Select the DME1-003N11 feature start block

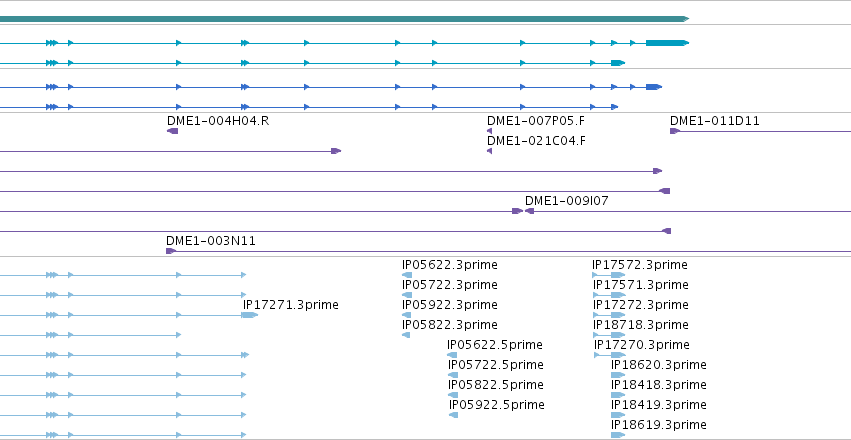[x=171, y=251]
